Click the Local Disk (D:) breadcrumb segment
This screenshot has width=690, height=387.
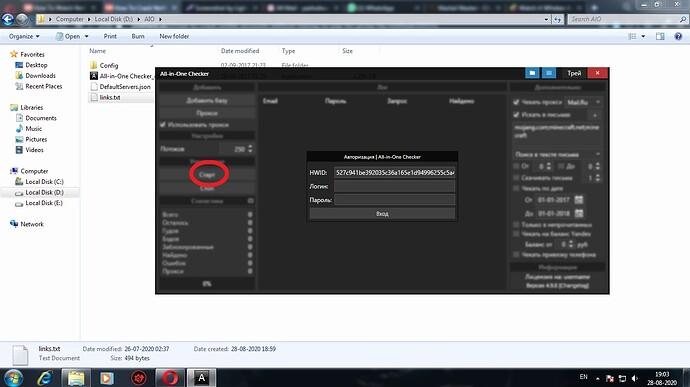(x=114, y=19)
